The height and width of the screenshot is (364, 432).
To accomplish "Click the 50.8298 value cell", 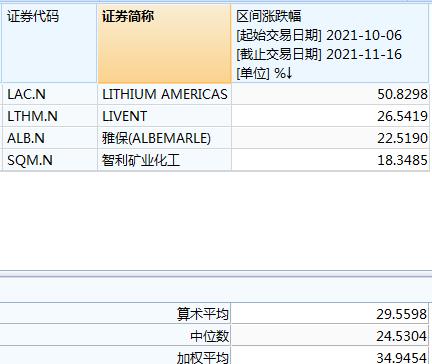I will pos(330,94).
